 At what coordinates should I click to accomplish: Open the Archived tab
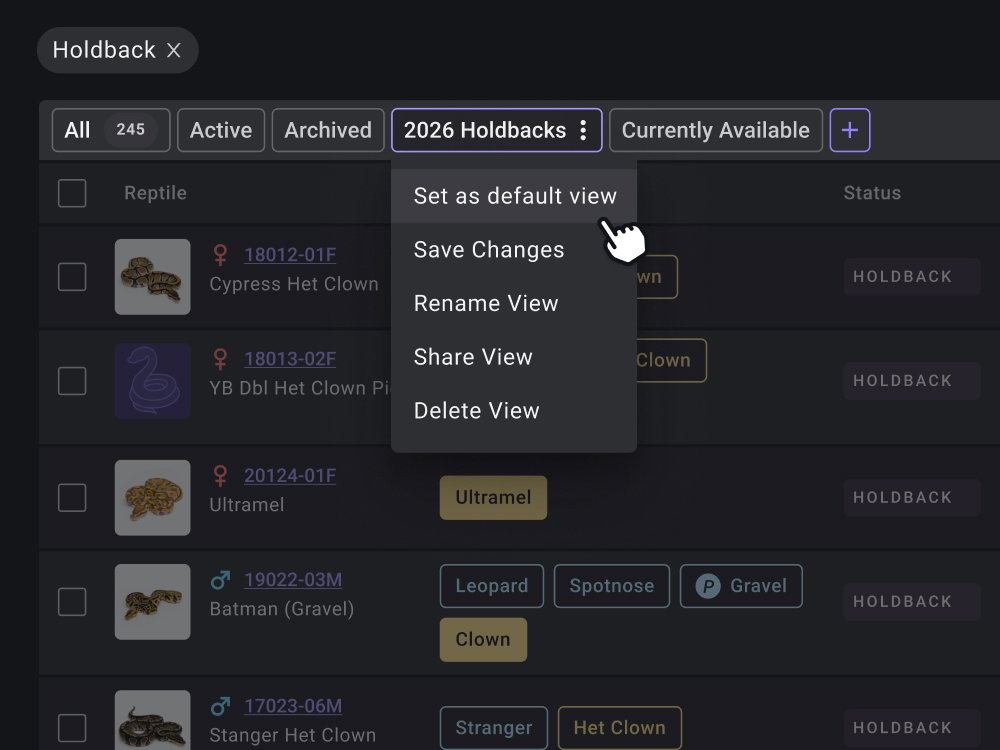328,130
